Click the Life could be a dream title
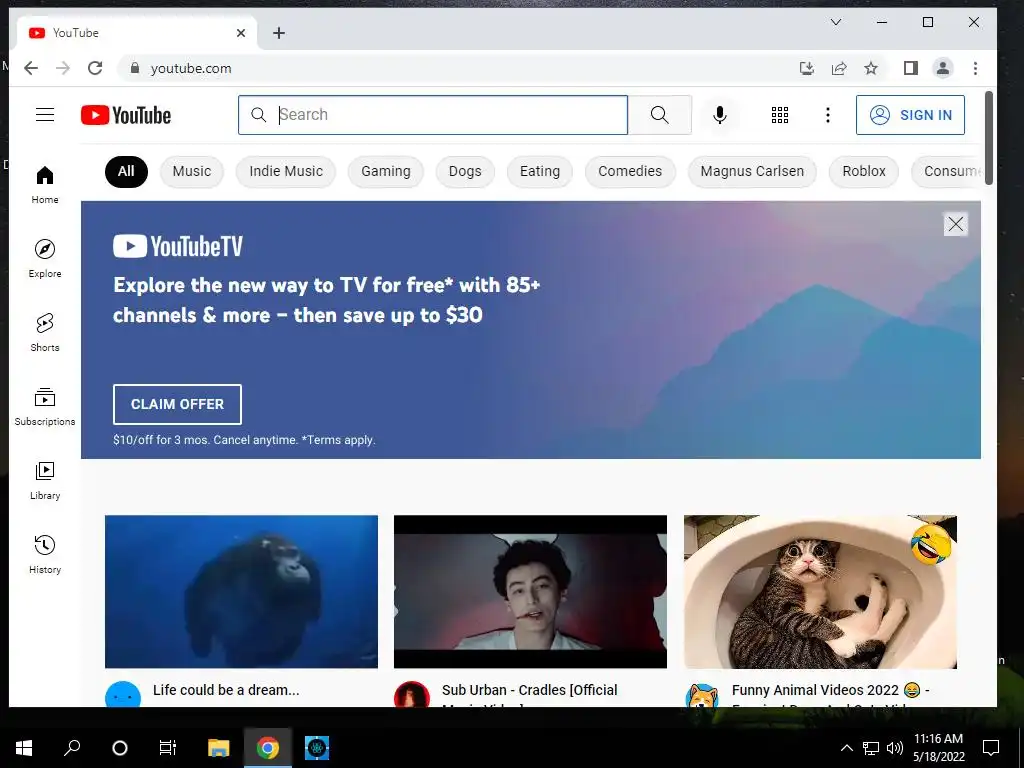 pyautogui.click(x=226, y=690)
